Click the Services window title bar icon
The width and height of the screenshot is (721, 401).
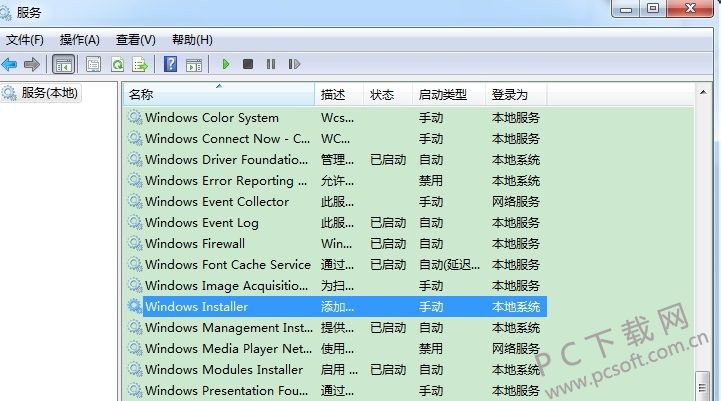pyautogui.click(x=6, y=12)
